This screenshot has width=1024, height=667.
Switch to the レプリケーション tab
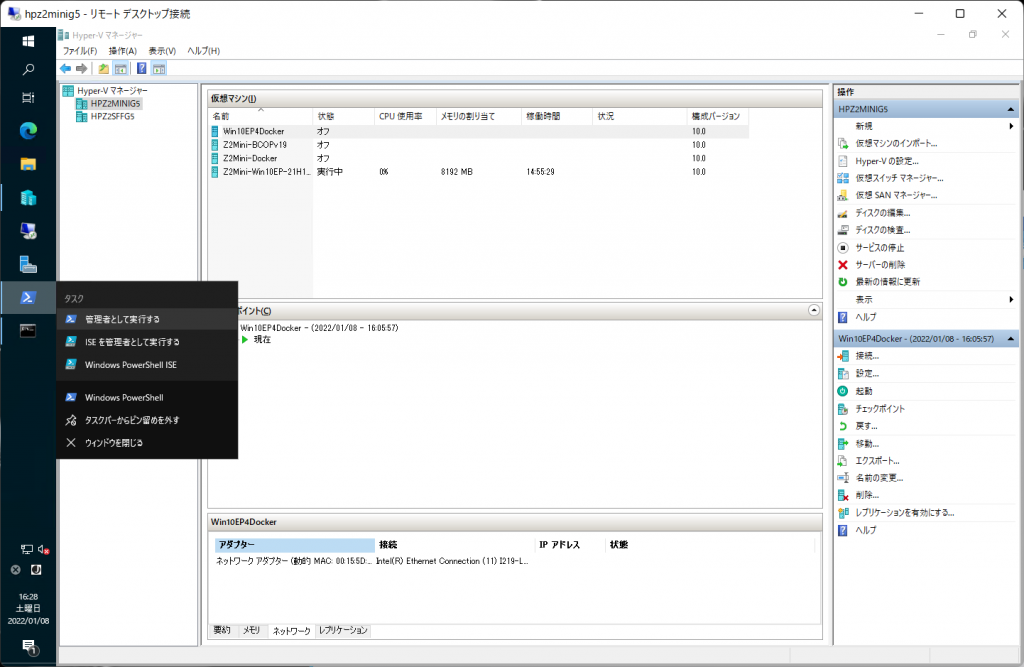343,630
